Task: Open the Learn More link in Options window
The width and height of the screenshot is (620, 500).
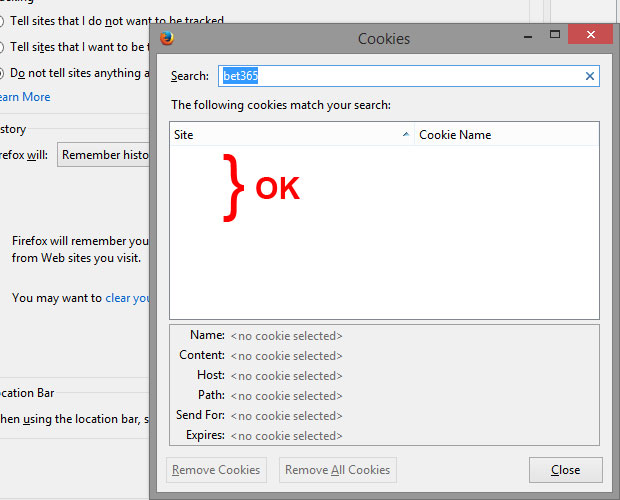Action: [x=25, y=97]
